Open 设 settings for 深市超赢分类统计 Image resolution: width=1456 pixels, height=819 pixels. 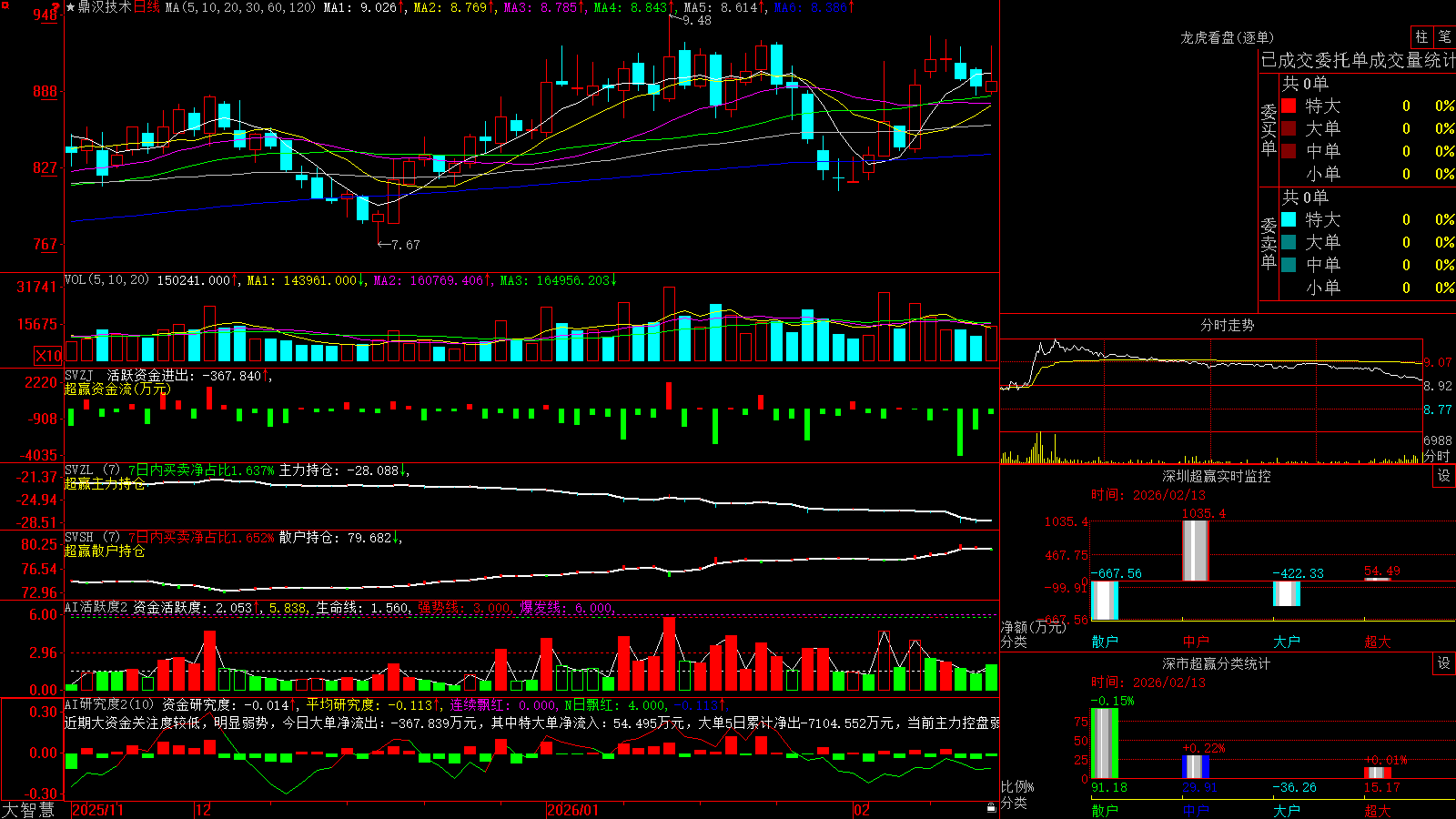[x=1444, y=663]
